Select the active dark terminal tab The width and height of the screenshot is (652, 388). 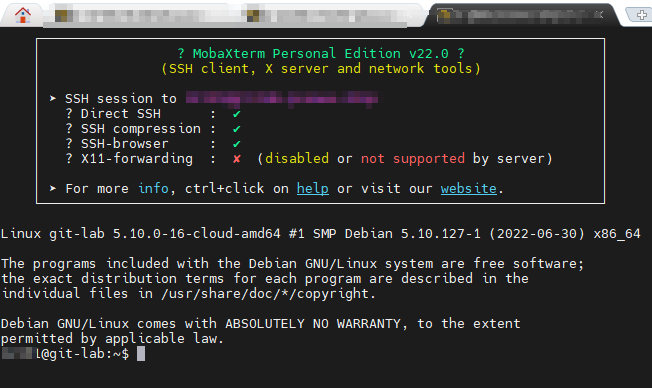pos(522,15)
